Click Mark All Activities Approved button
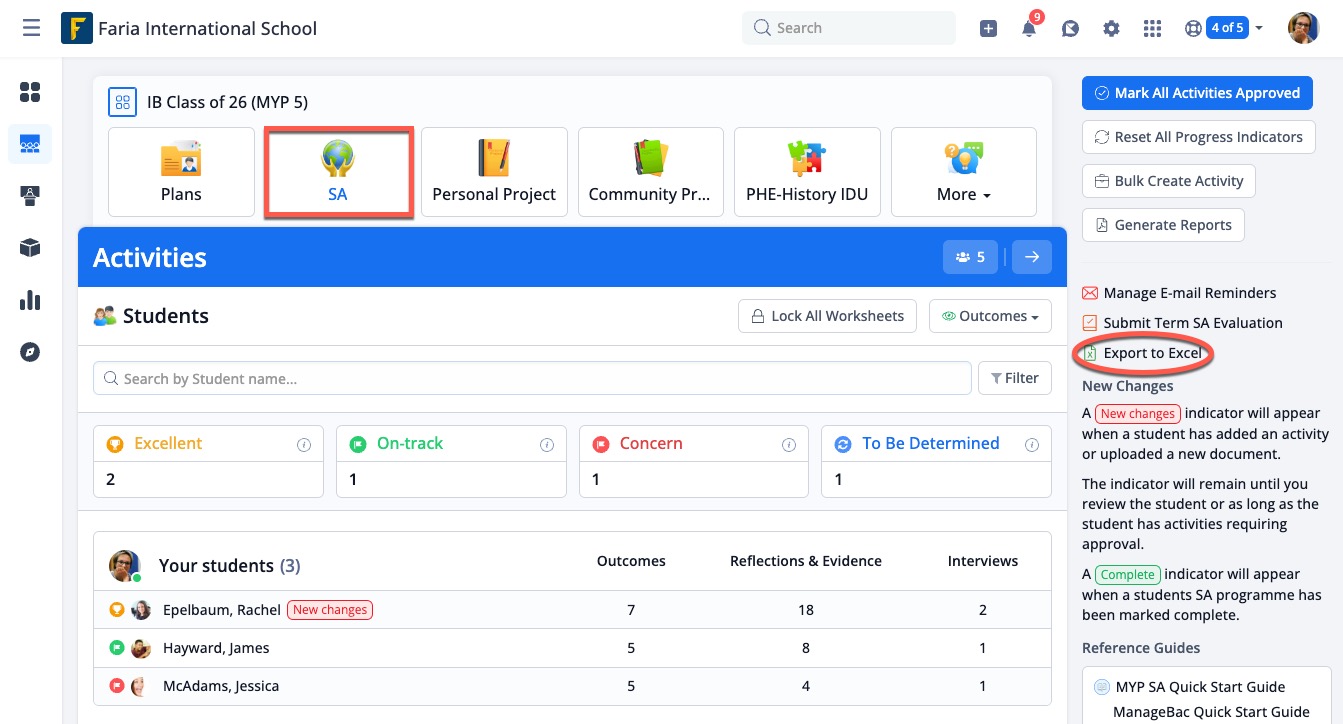The width and height of the screenshot is (1343, 724). (1197, 93)
